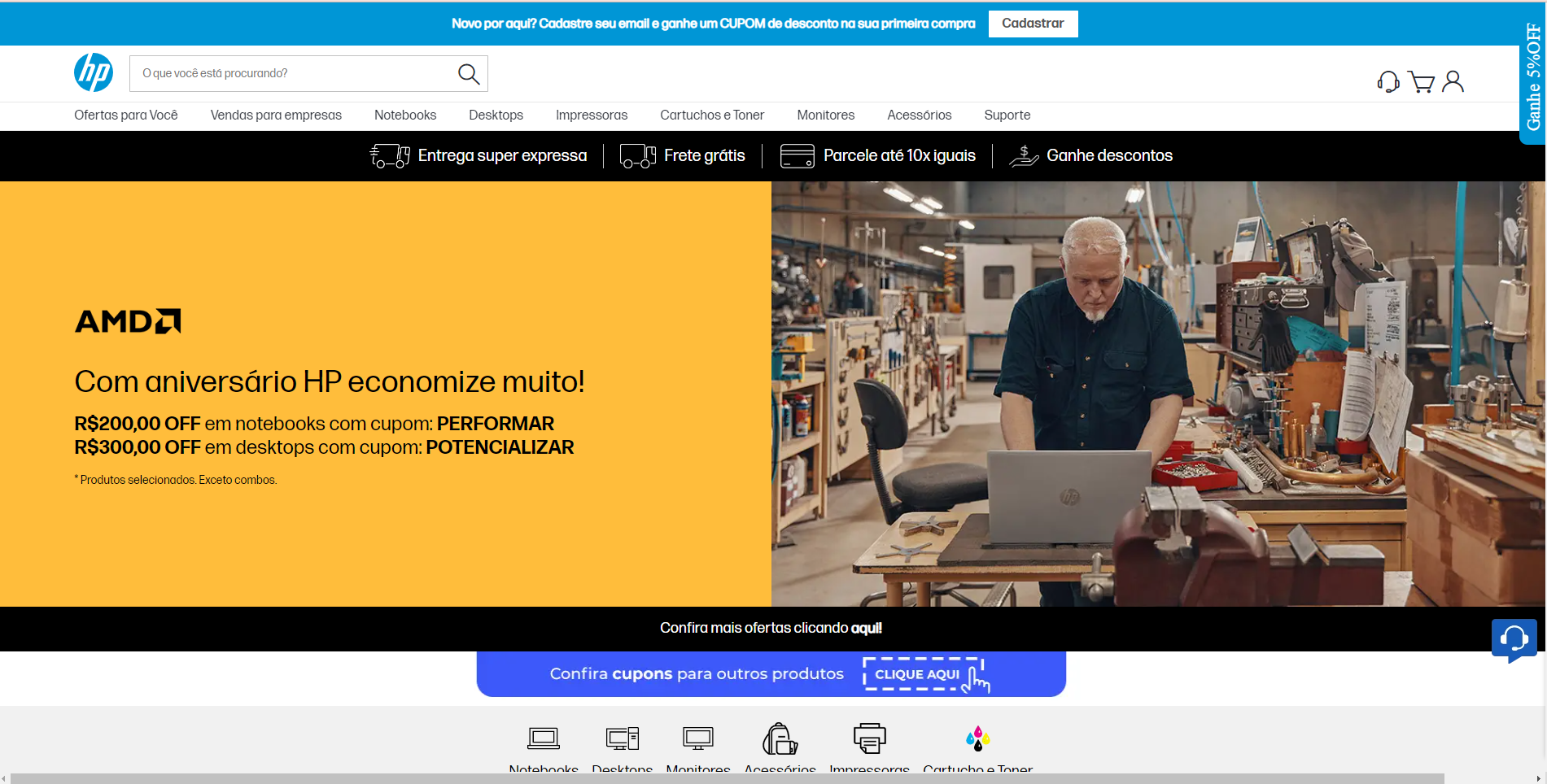Open Monitores navigation menu
This screenshot has width=1547, height=784.
point(826,115)
